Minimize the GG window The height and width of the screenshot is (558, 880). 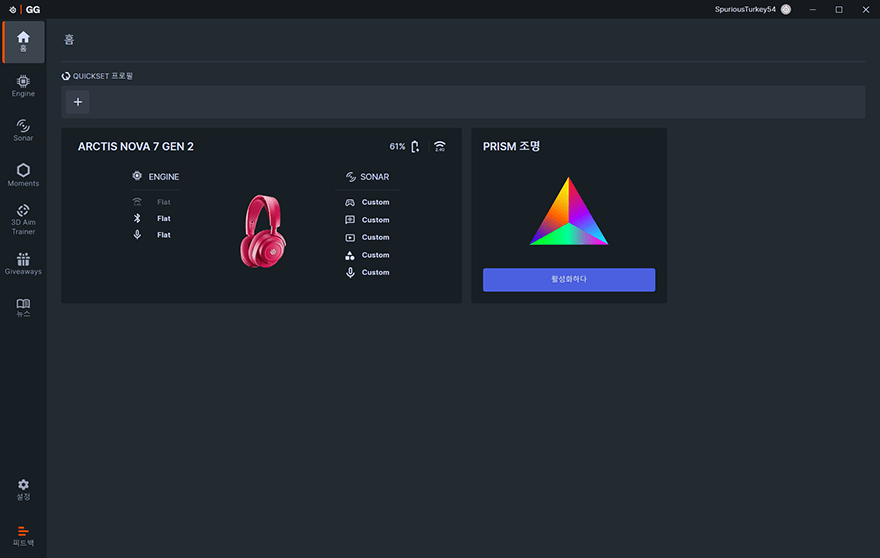(812, 10)
